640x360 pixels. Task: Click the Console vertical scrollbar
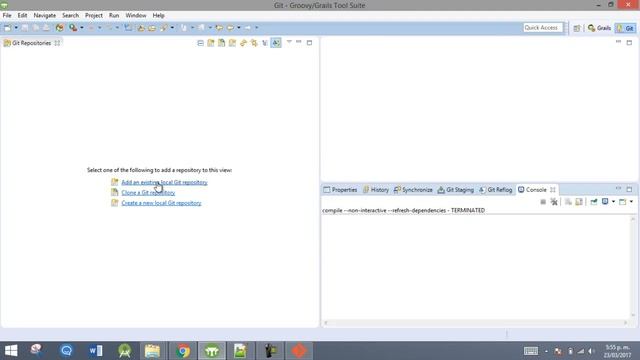pos(633,267)
